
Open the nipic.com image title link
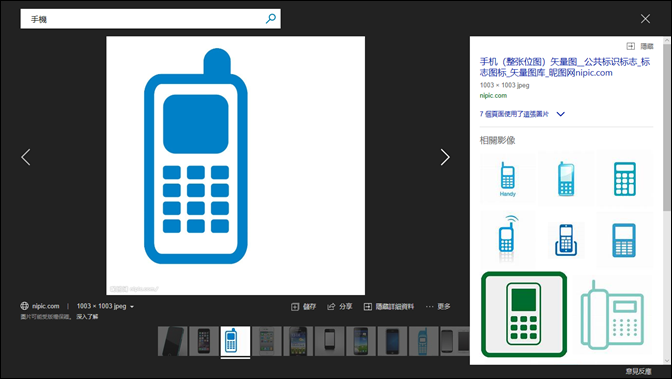pos(565,67)
